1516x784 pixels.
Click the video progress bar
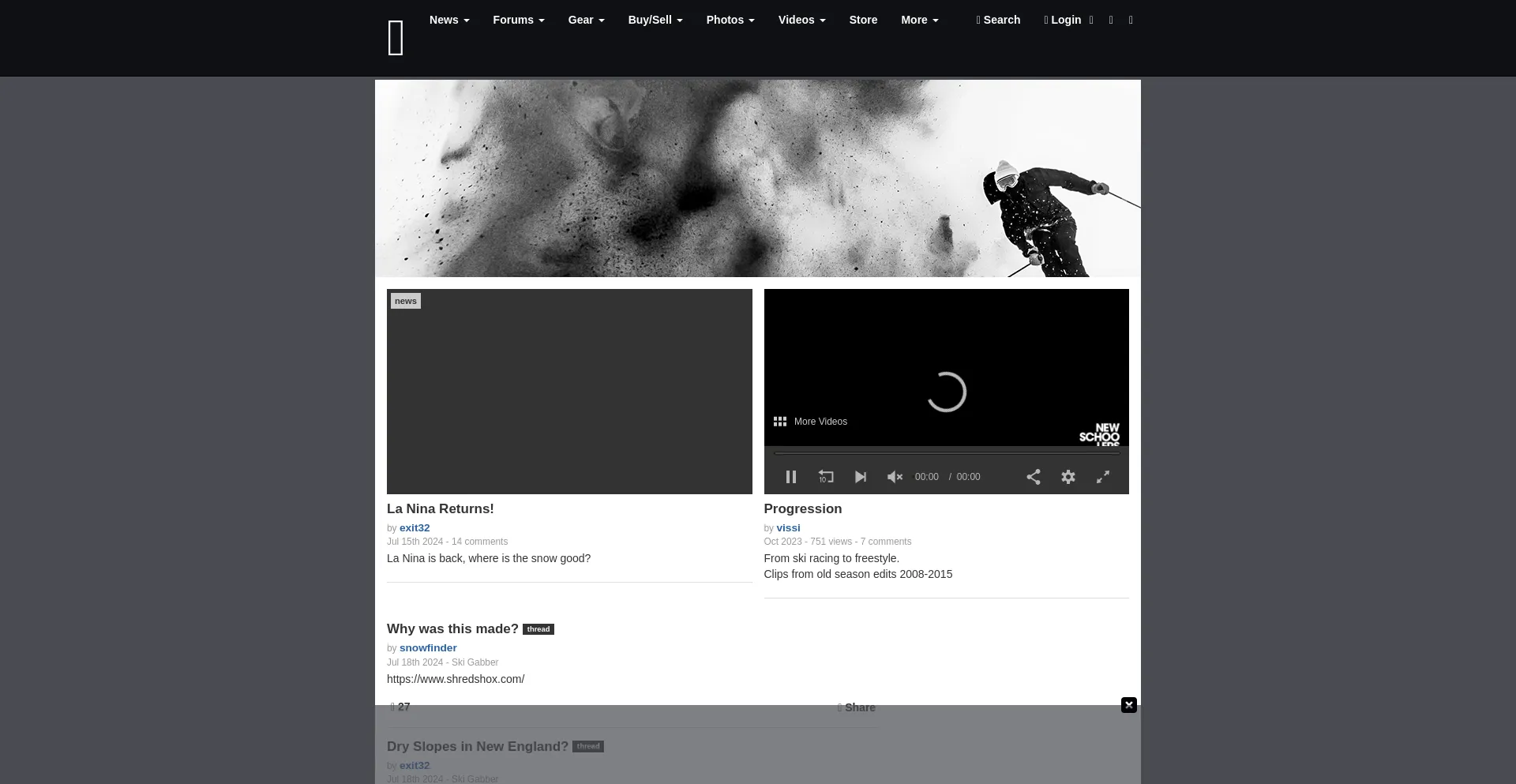click(x=947, y=453)
